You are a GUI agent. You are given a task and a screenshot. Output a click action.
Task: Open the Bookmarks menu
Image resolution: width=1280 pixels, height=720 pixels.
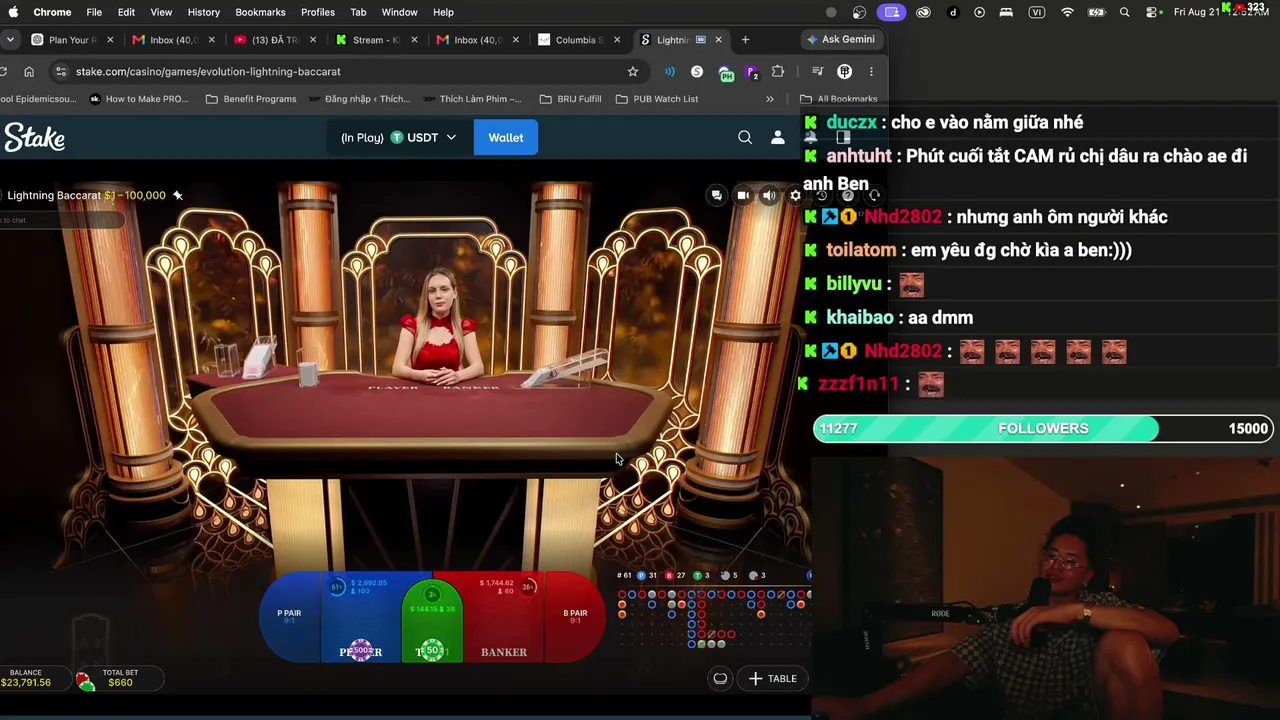(x=260, y=12)
